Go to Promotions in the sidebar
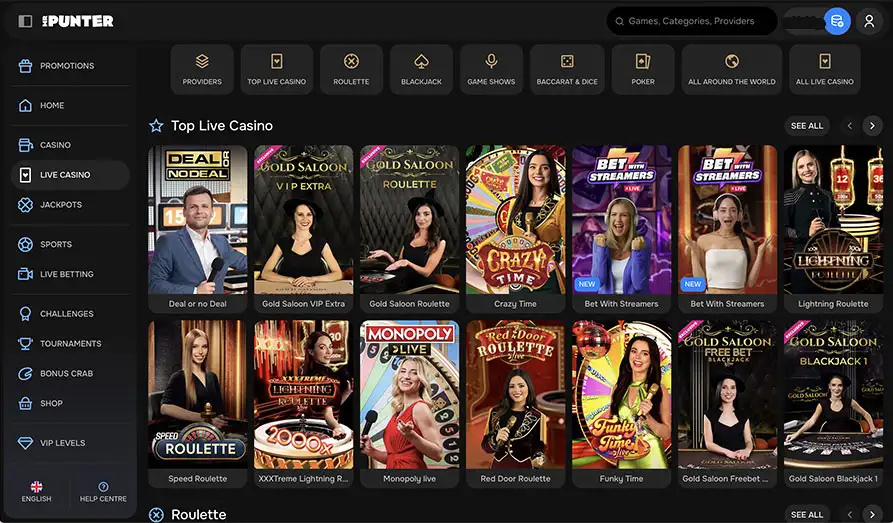The image size is (893, 523). (x=67, y=66)
